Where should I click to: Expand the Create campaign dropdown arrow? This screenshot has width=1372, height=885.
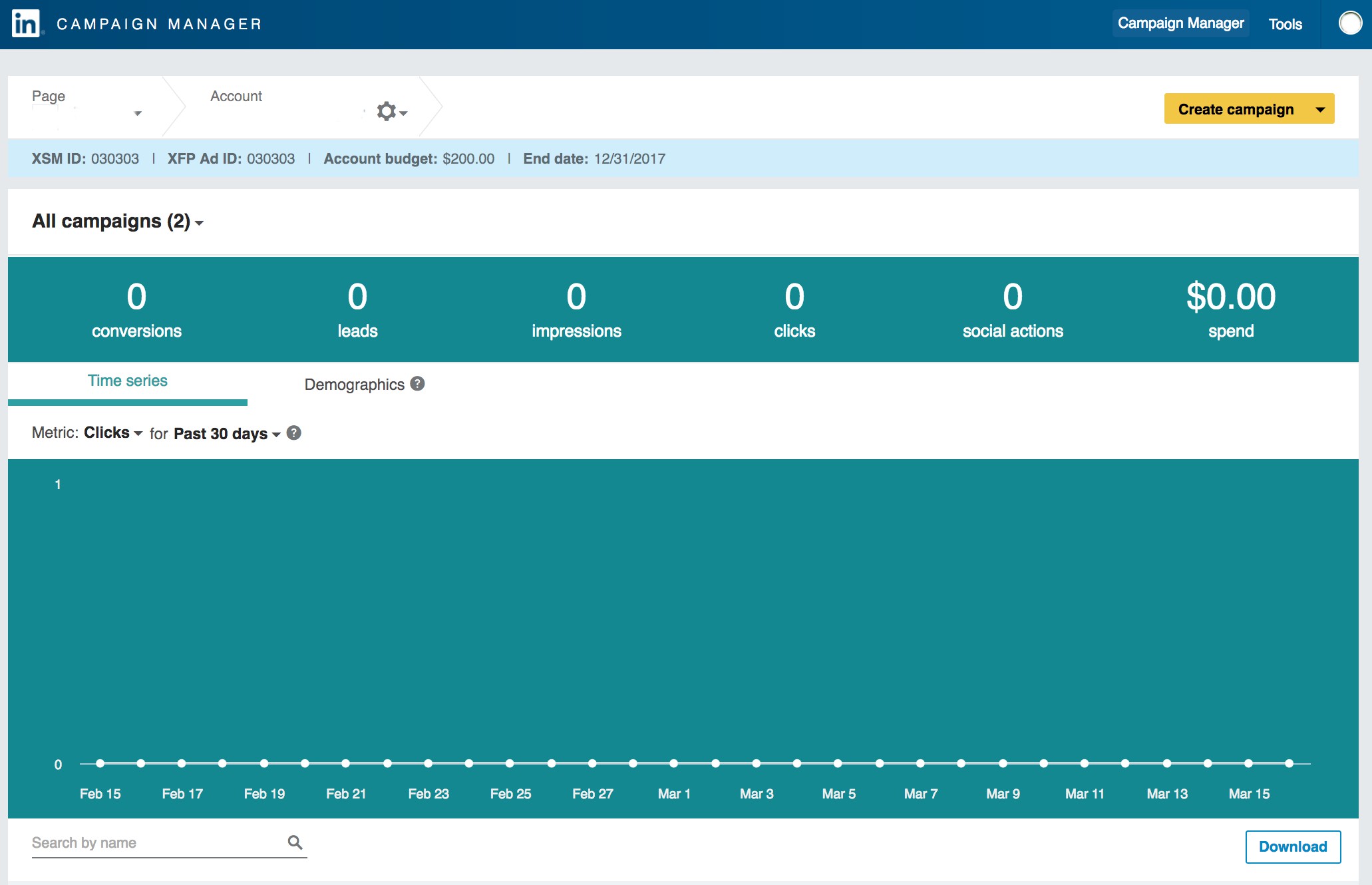pos(1320,109)
